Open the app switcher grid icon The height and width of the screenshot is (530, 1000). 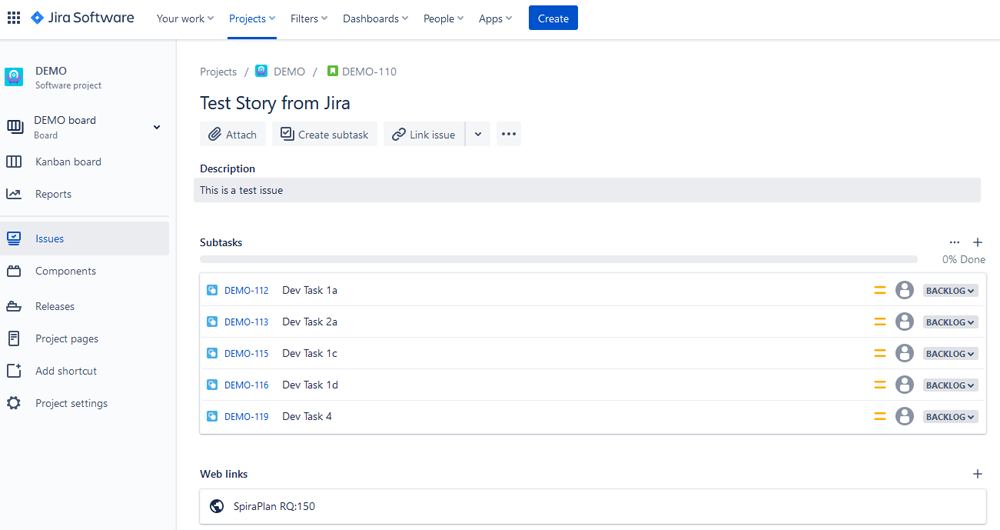[14, 18]
